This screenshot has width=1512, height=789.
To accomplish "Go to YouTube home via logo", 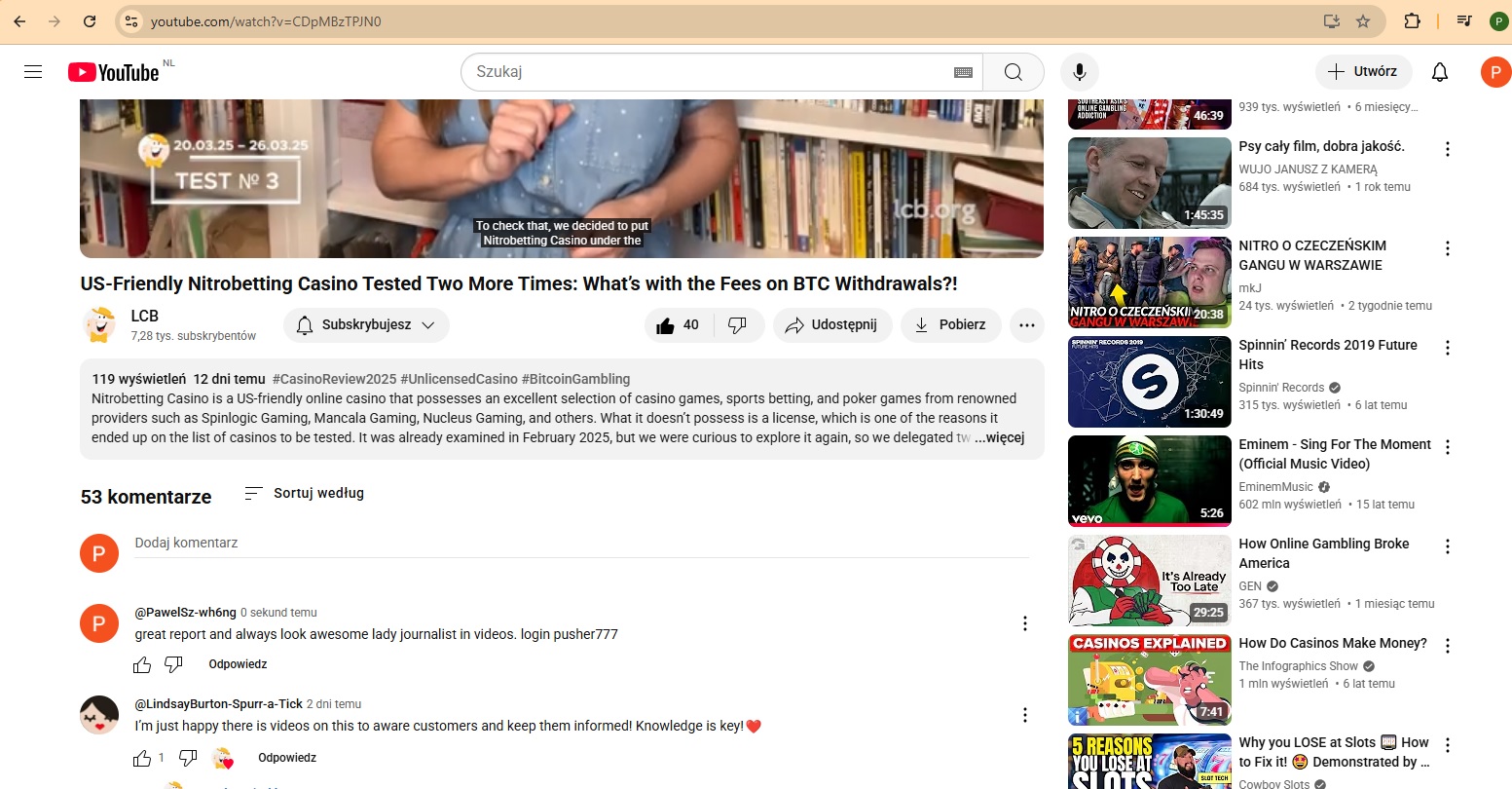I will pos(114,72).
